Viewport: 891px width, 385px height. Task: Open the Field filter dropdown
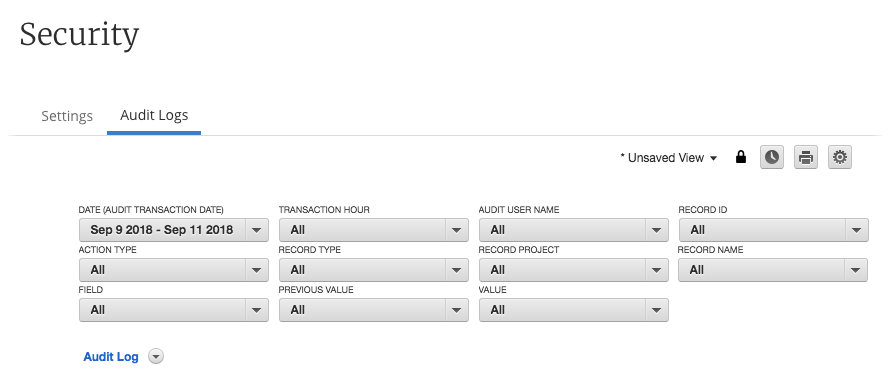coord(174,310)
